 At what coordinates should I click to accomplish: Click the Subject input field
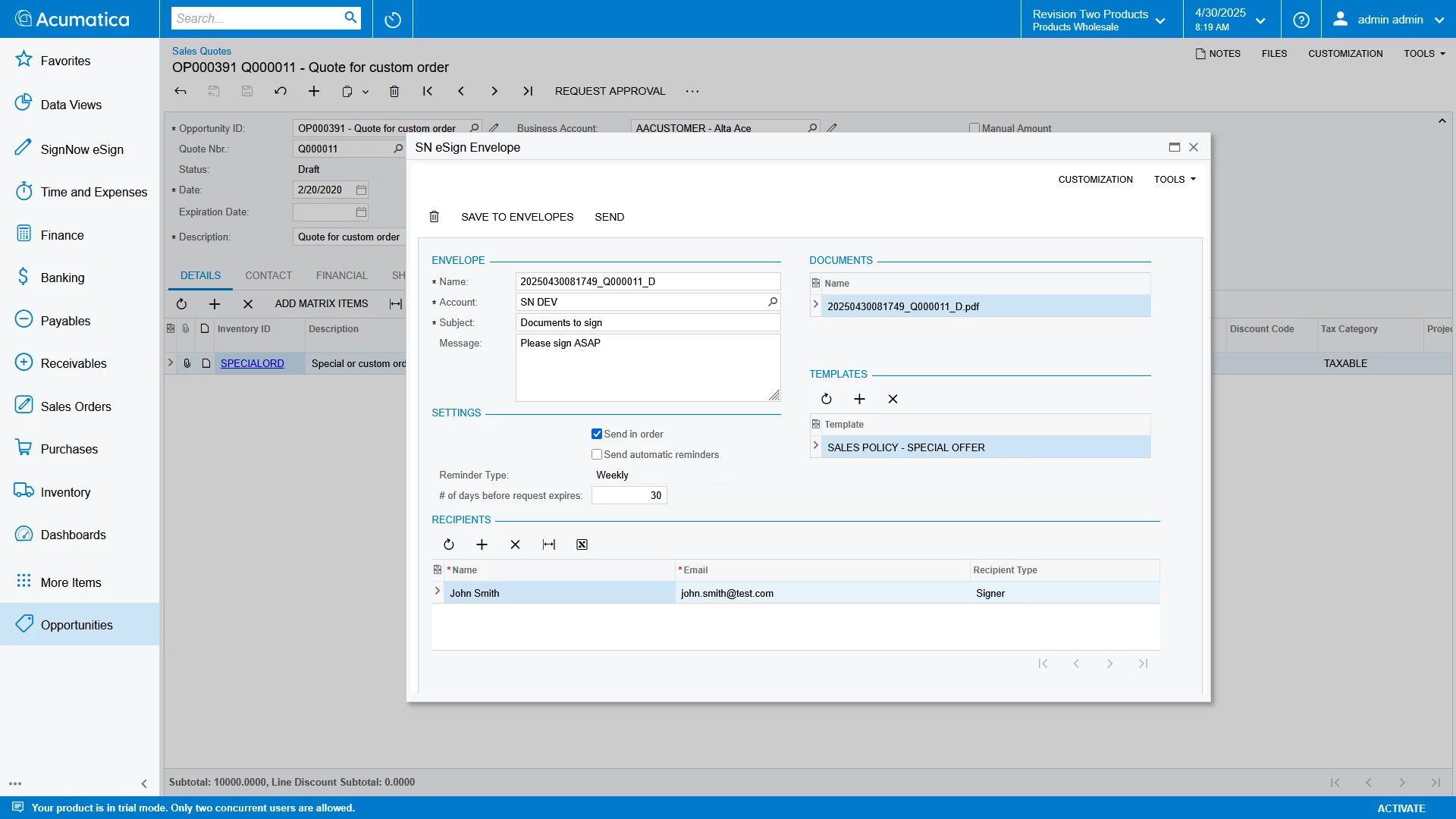[647, 322]
